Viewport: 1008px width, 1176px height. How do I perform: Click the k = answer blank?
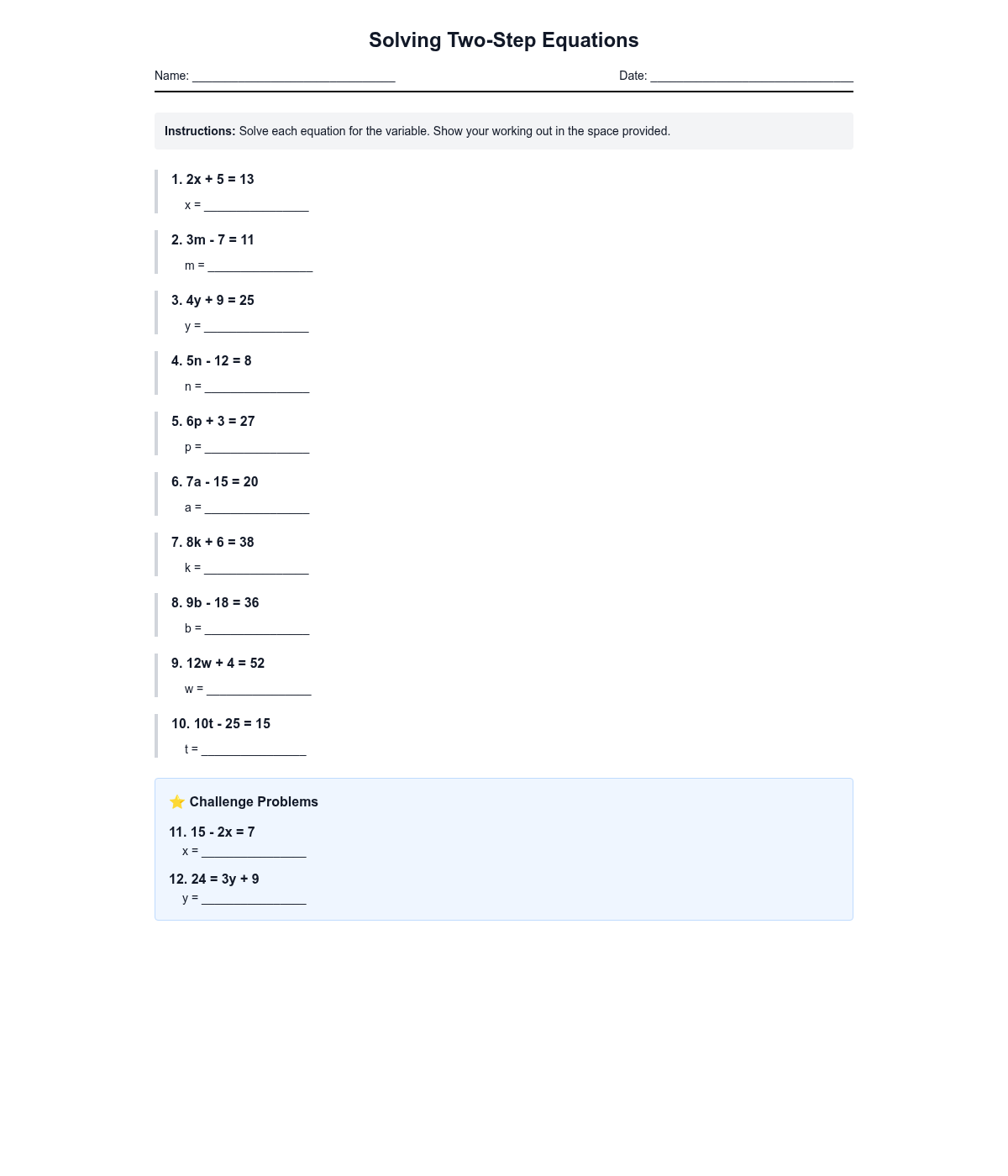[x=256, y=568]
